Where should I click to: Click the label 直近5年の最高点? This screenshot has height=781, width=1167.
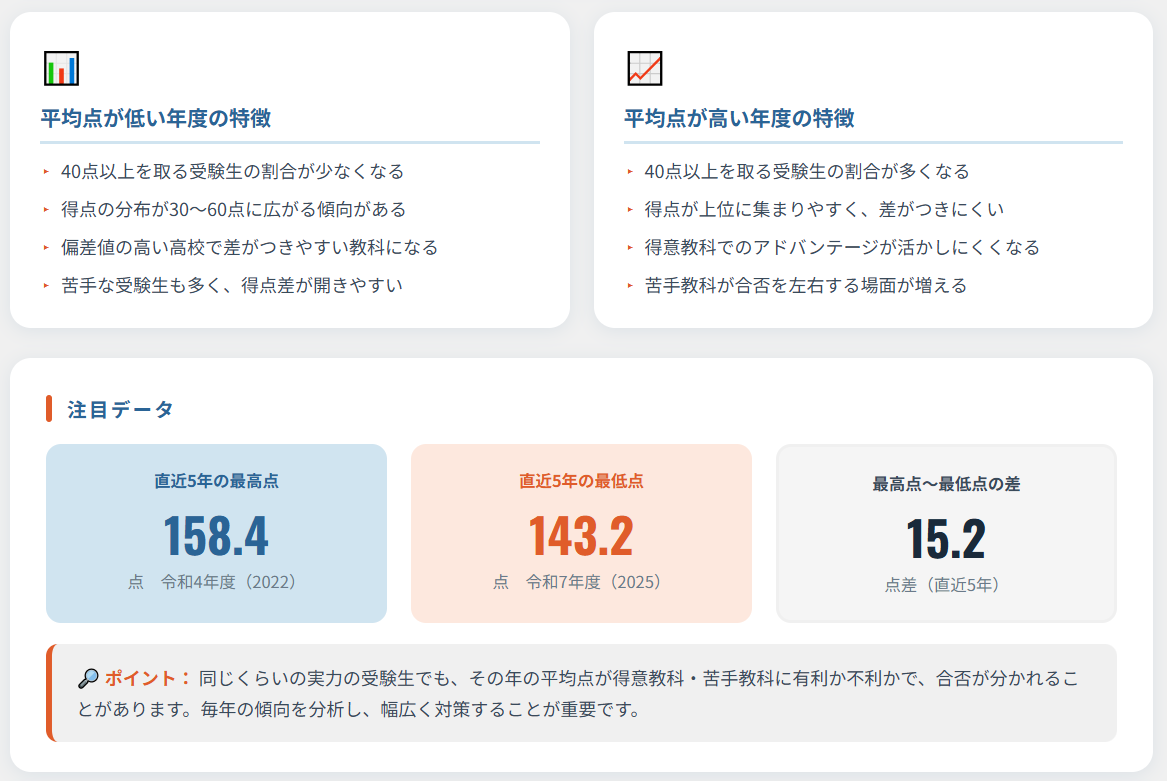[x=217, y=481]
